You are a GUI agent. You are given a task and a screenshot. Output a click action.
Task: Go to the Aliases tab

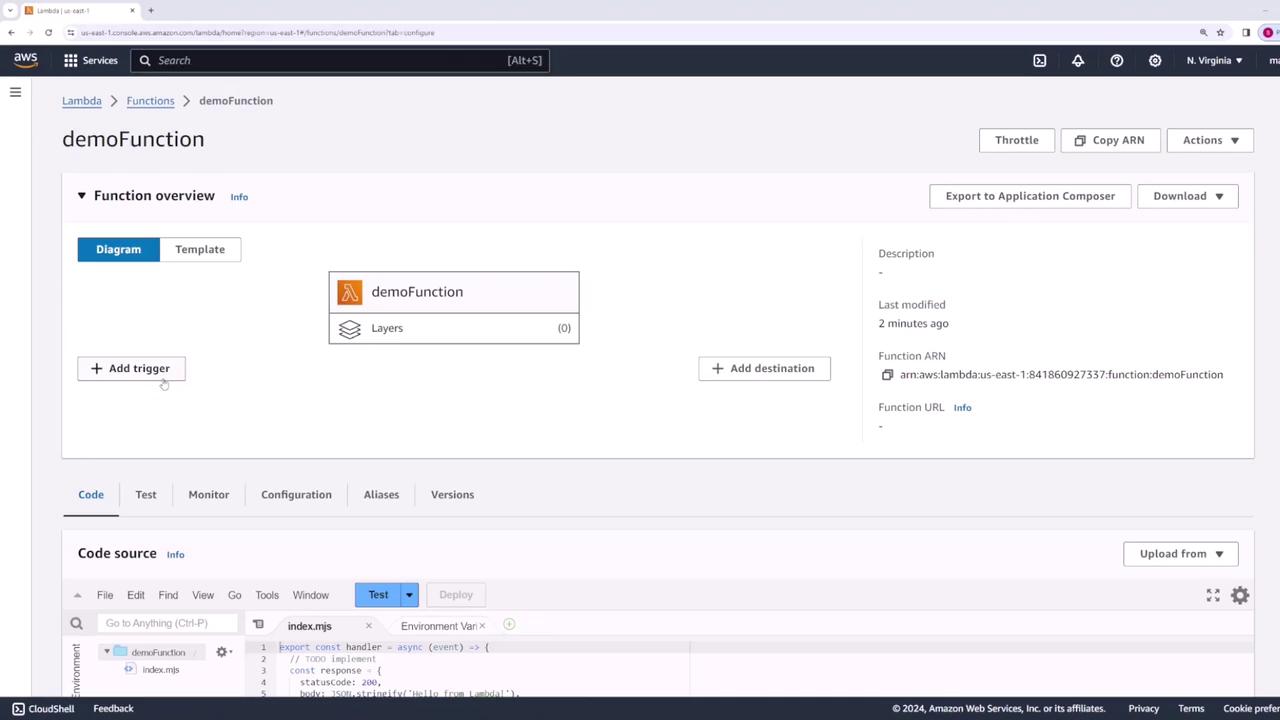[x=381, y=495]
